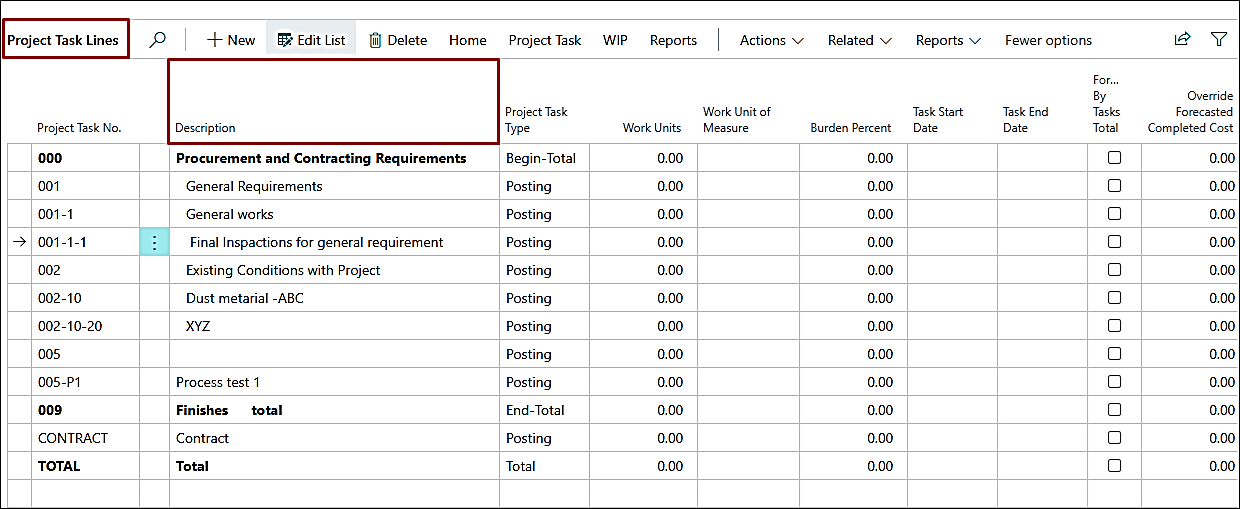Enable the checkbox for CONTRACT row
This screenshot has width=1240, height=509.
point(1114,438)
